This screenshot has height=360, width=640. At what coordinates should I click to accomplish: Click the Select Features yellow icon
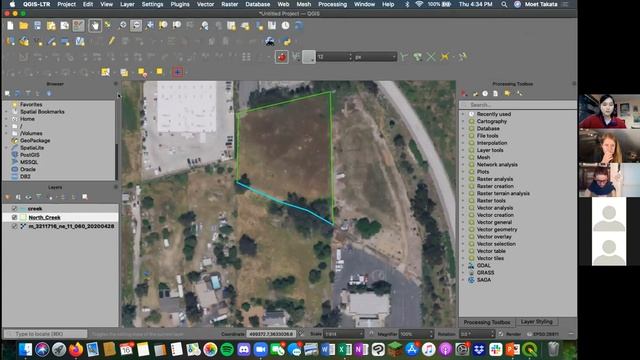point(105,72)
